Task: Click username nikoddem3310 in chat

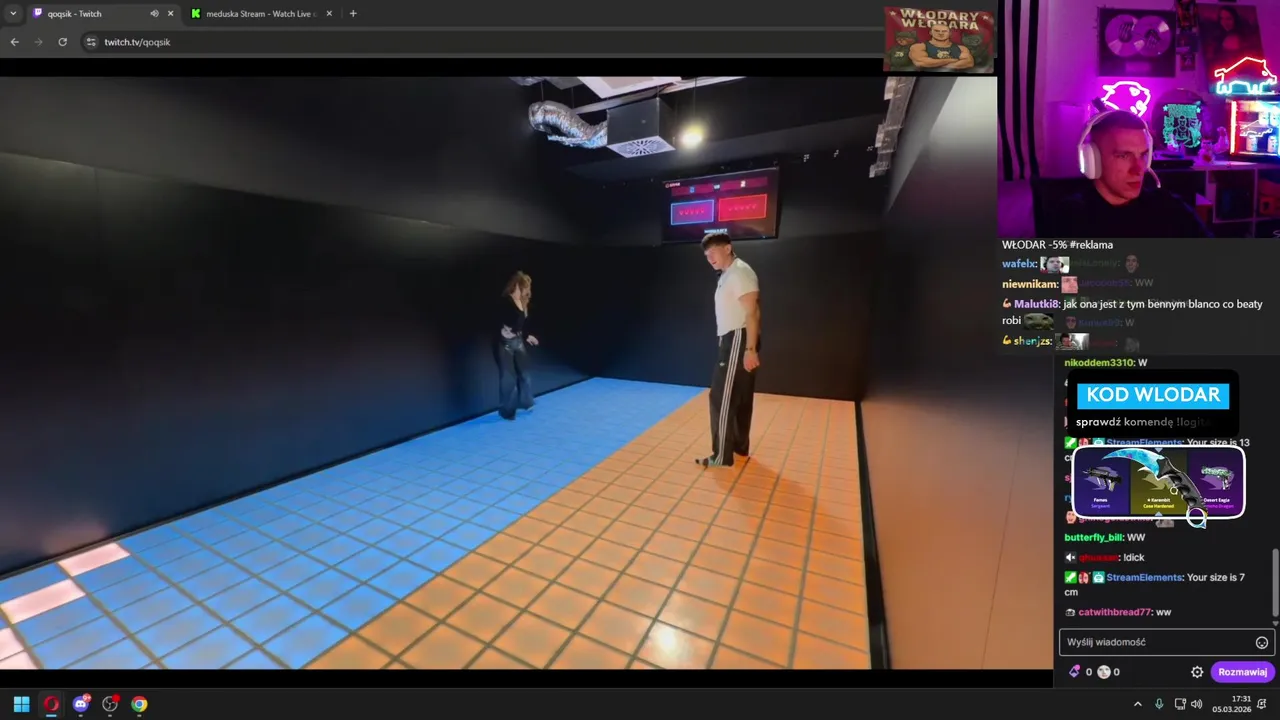Action: 1099,363
